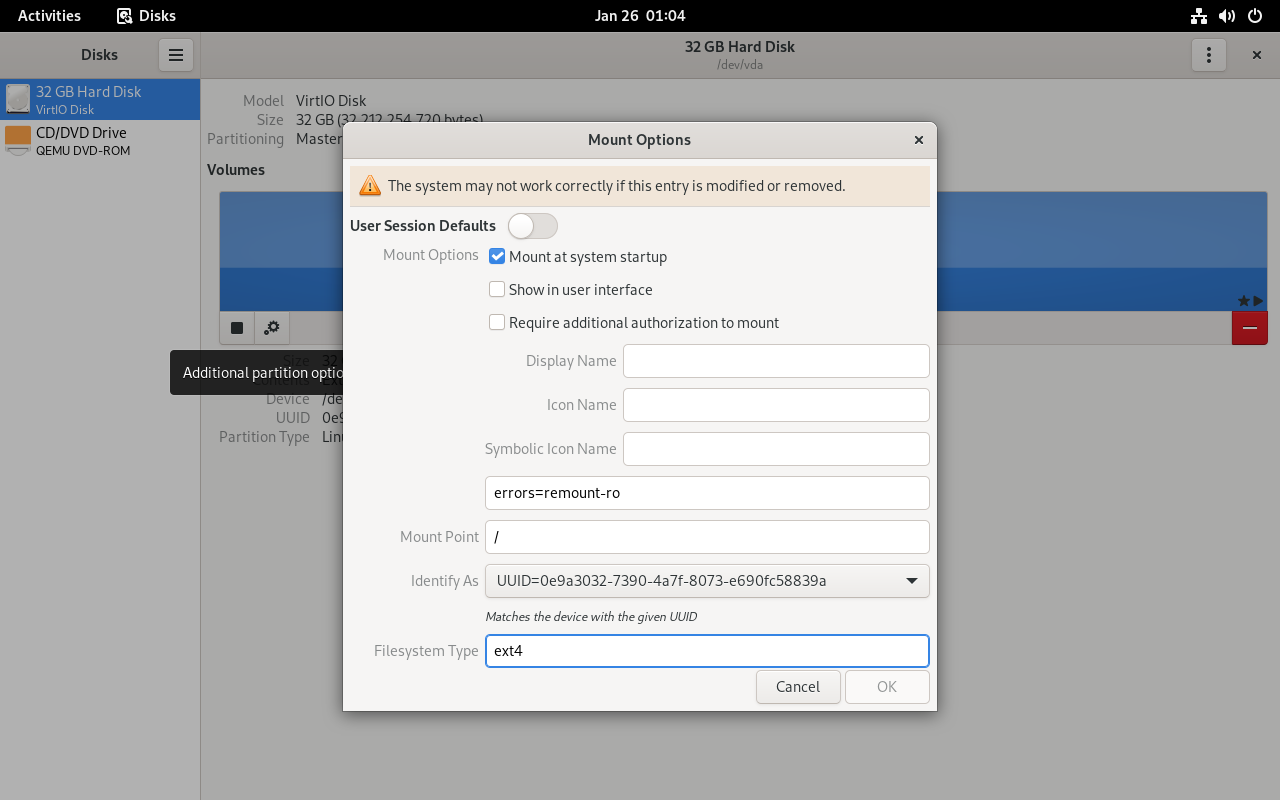
Task: Check Require additional authorization to mount
Action: tap(497, 323)
